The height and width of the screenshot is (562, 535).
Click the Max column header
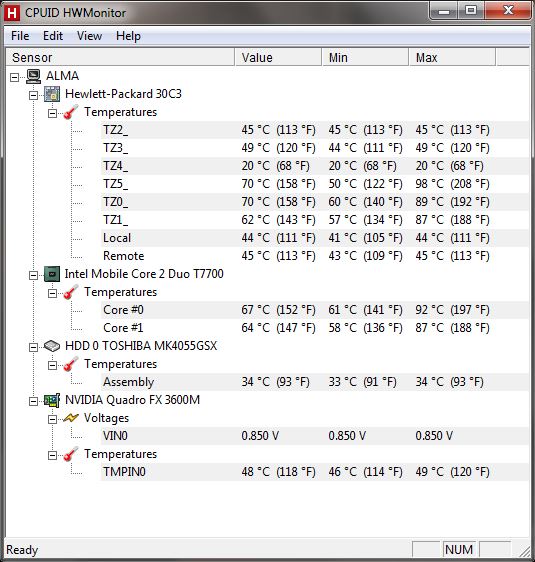(452, 57)
